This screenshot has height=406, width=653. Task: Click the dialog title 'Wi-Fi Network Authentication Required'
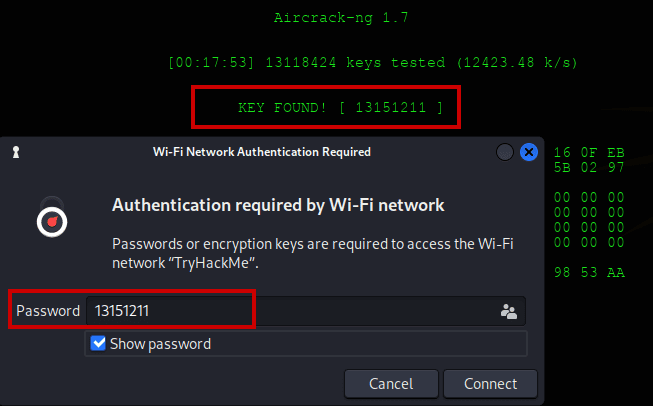261,152
